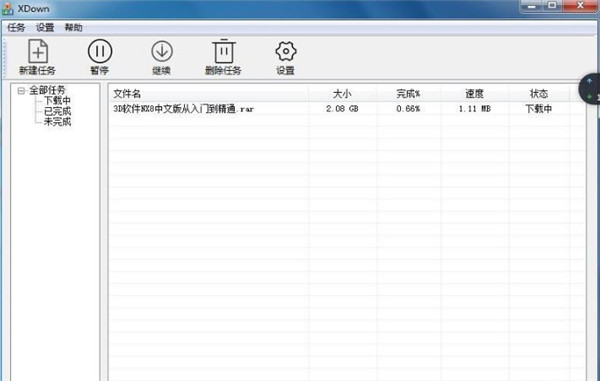Viewport: 600px width, 381px height.
Task: Select 下载中 in the task tree
Action: pos(57,101)
